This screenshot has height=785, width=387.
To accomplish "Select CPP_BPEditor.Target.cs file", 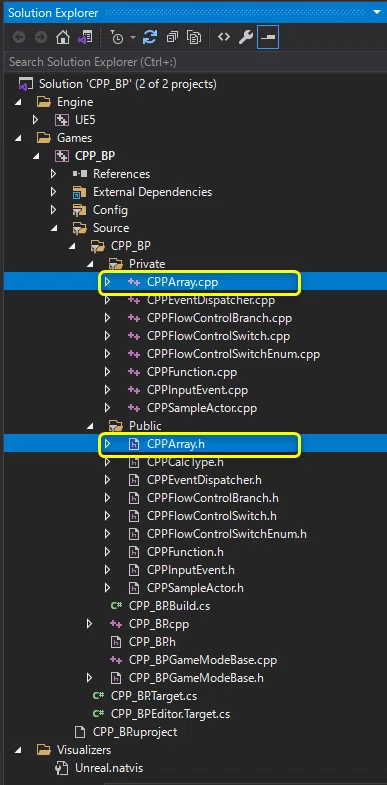I will coord(171,714).
